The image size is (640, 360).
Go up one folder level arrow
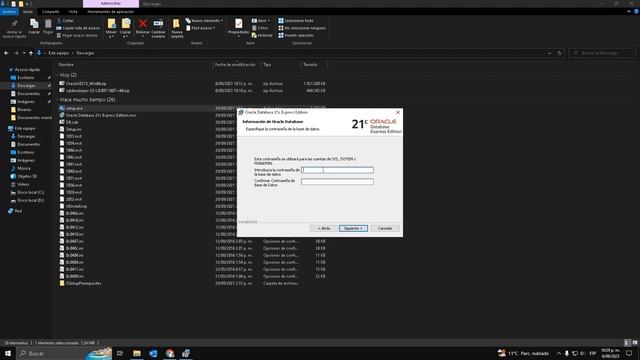point(31,53)
